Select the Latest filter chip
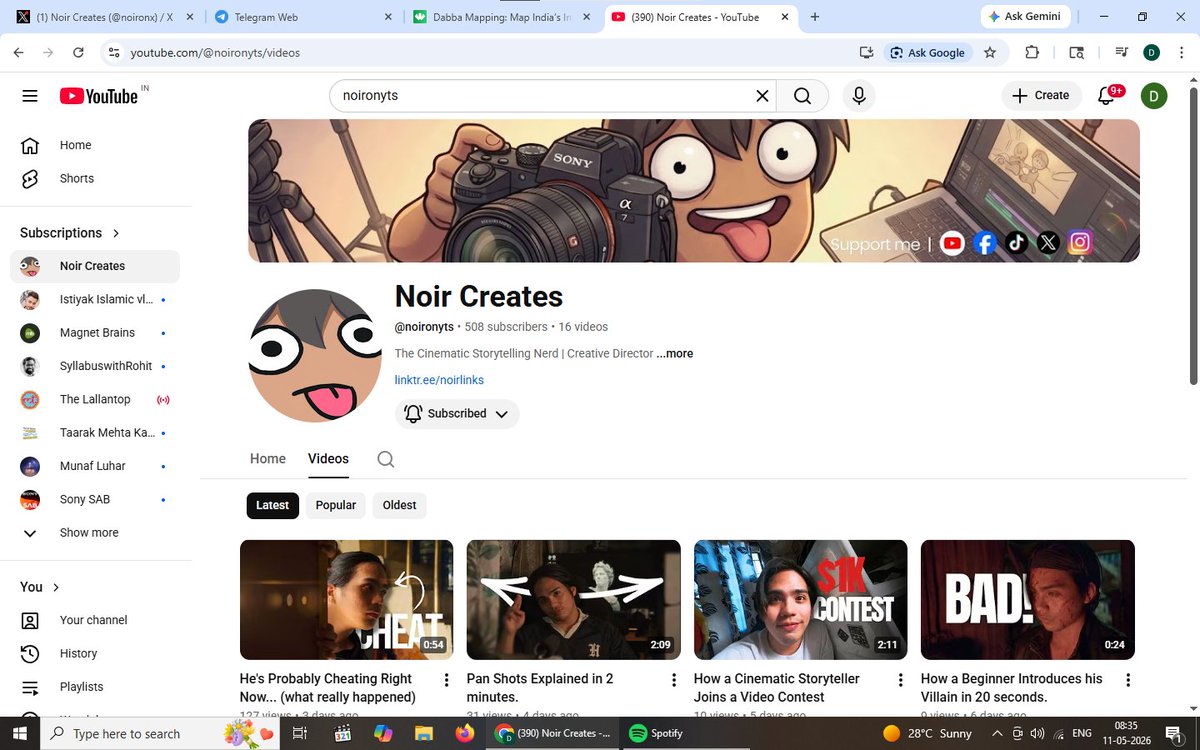The height and width of the screenshot is (750, 1200). [x=272, y=505]
